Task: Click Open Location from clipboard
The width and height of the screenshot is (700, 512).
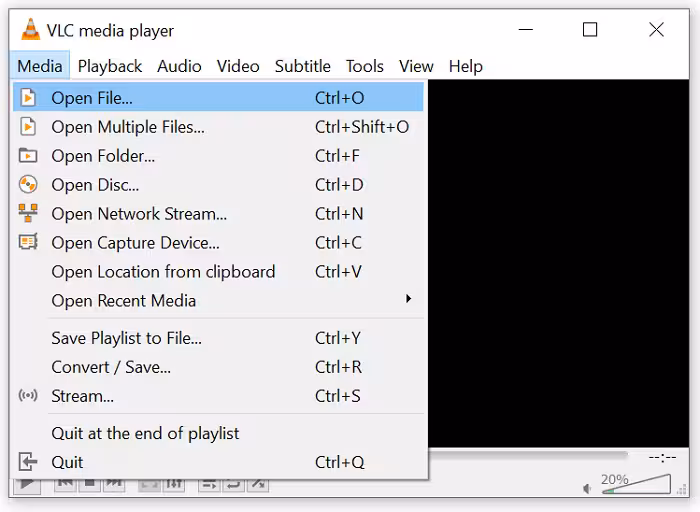Action: point(218,272)
